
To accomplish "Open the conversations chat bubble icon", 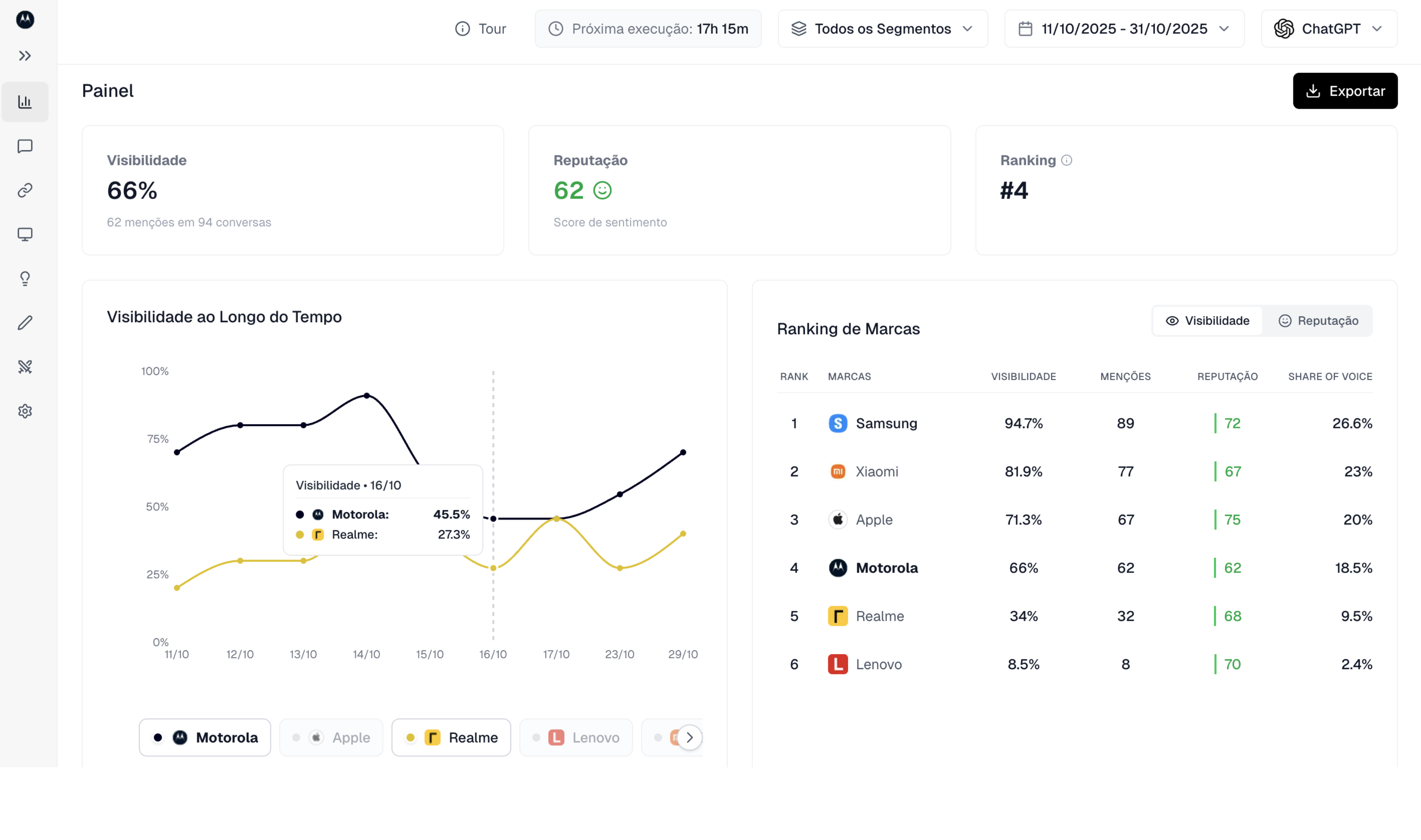I will 25,146.
